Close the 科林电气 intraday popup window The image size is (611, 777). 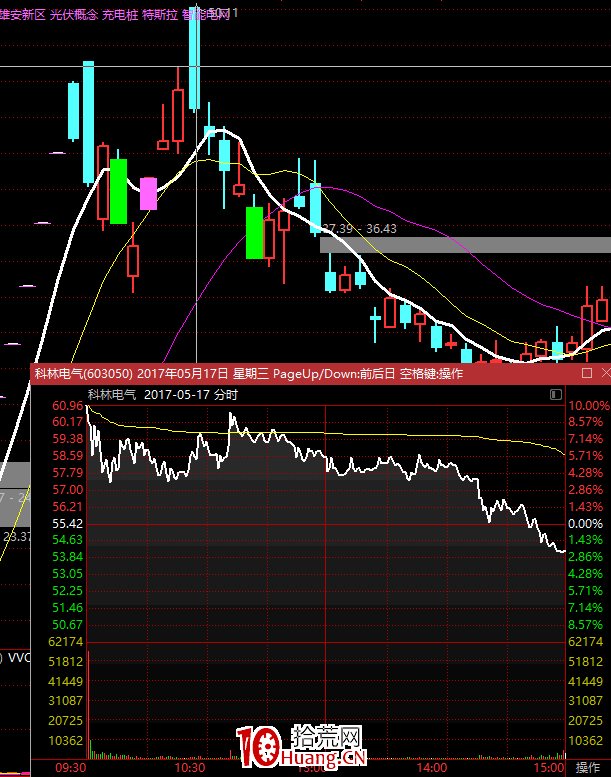pos(606,373)
